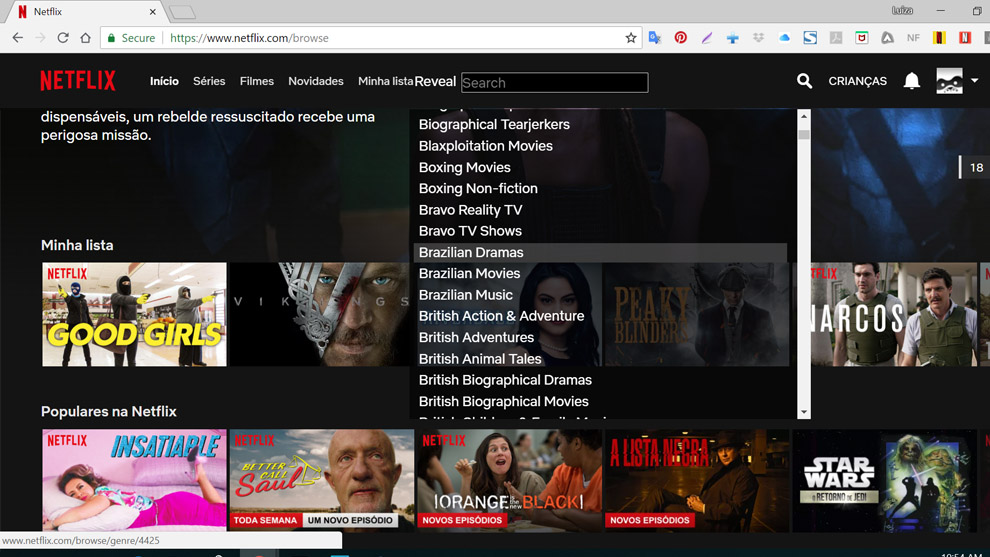Open the A Lista Negra thumbnail

pyautogui.click(x=697, y=481)
